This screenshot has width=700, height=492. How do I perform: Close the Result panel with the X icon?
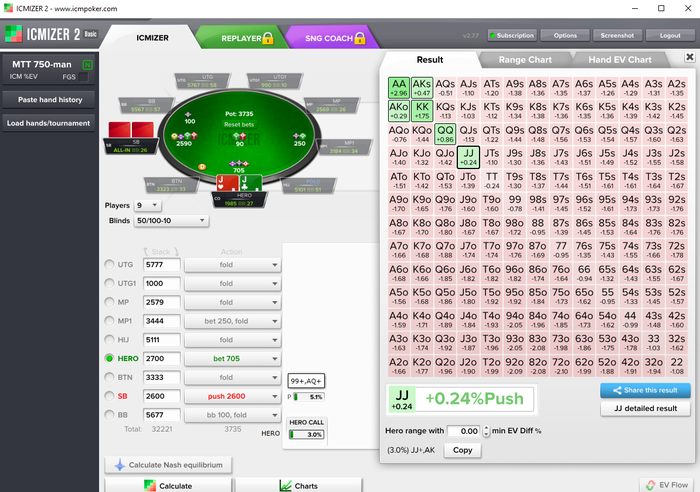pyautogui.click(x=690, y=57)
